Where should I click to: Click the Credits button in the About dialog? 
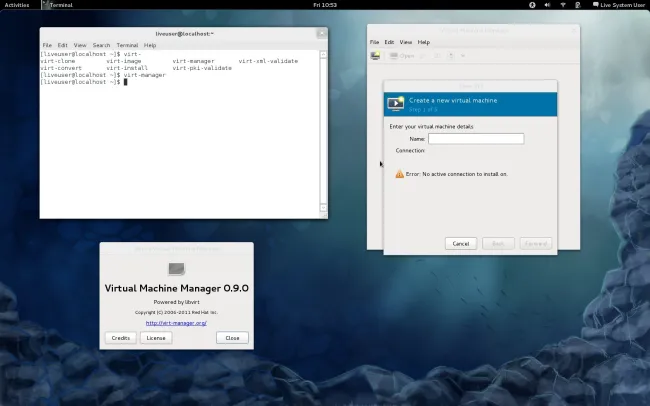point(121,338)
